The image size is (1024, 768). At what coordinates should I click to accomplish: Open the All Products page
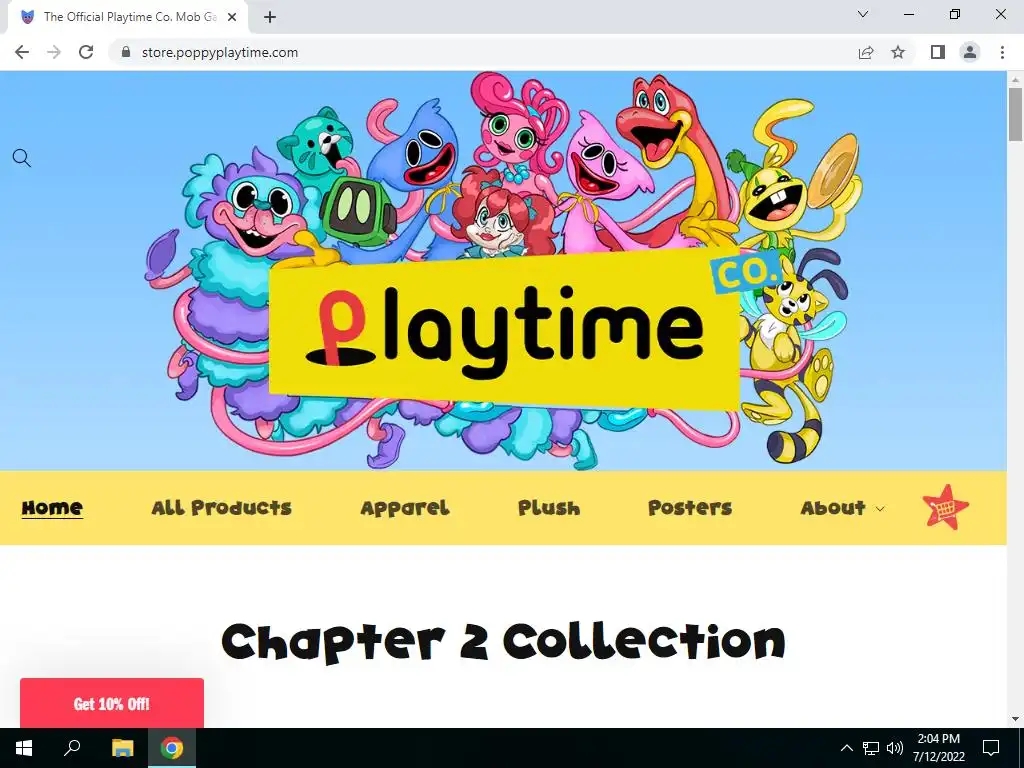pos(221,508)
